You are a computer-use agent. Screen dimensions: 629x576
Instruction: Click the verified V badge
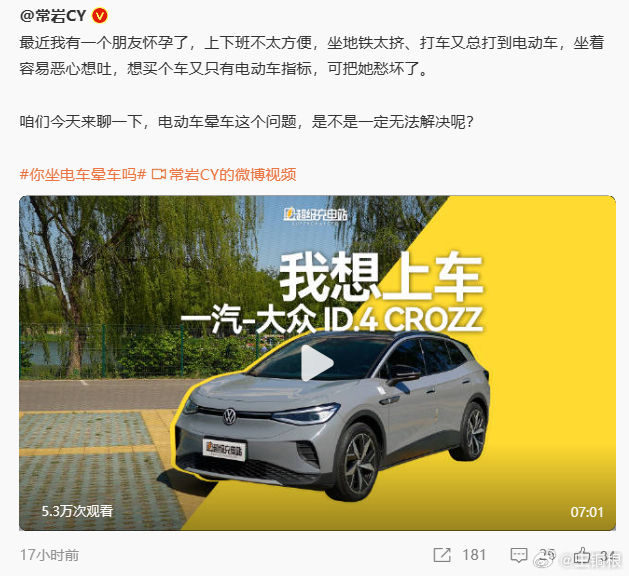click(99, 16)
